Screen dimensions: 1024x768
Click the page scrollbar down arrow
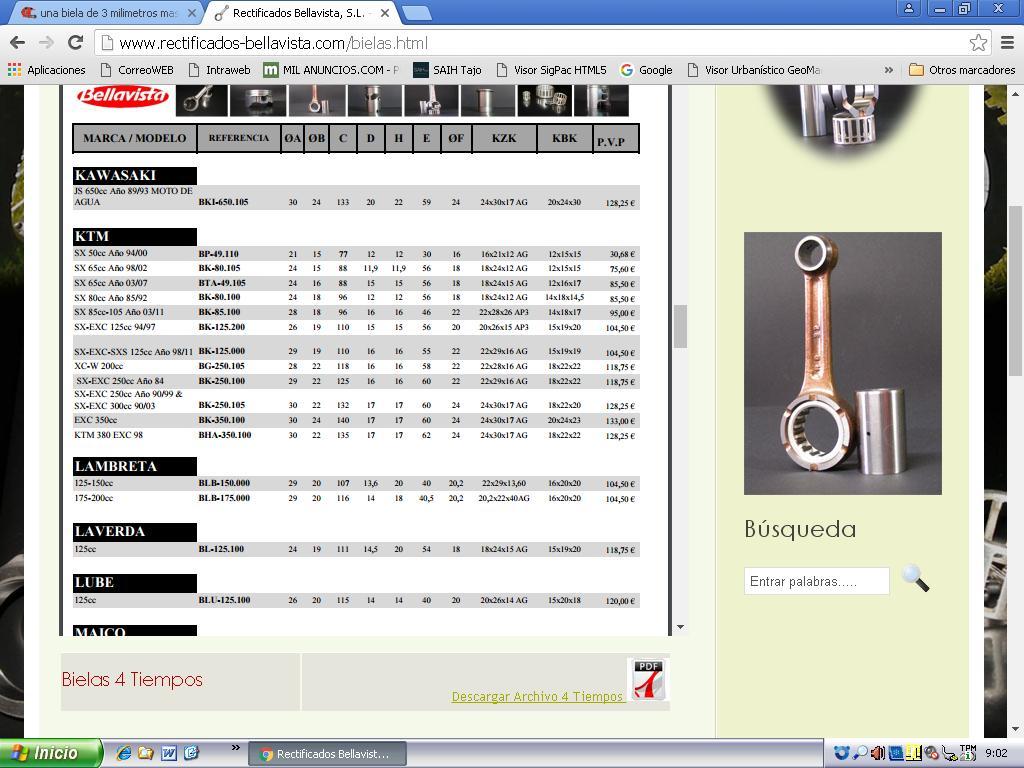[1016, 729]
